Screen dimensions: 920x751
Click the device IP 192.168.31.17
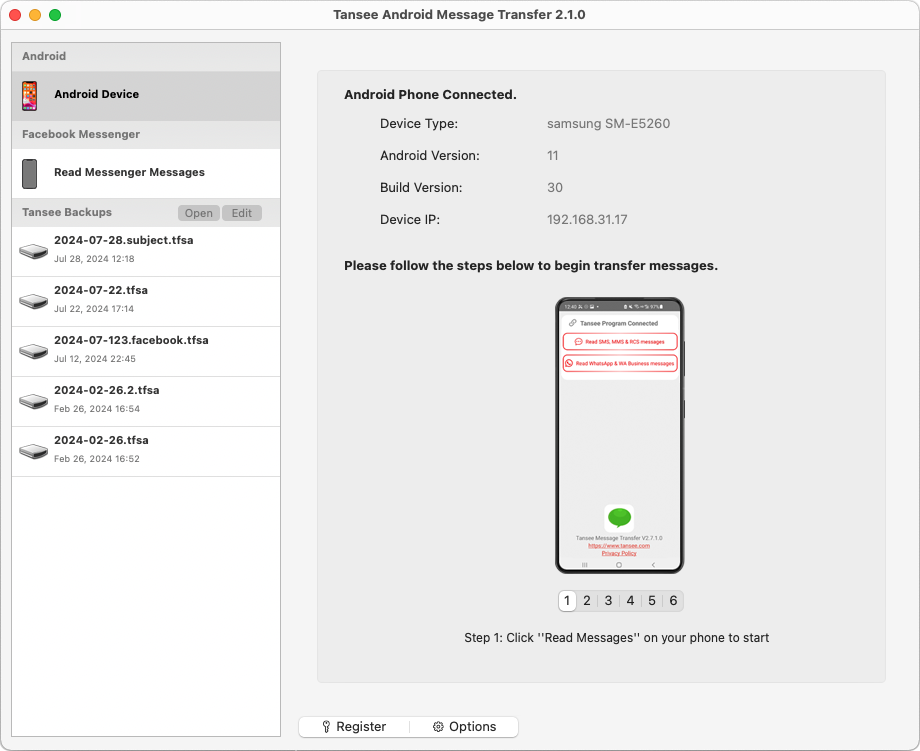[x=587, y=219]
